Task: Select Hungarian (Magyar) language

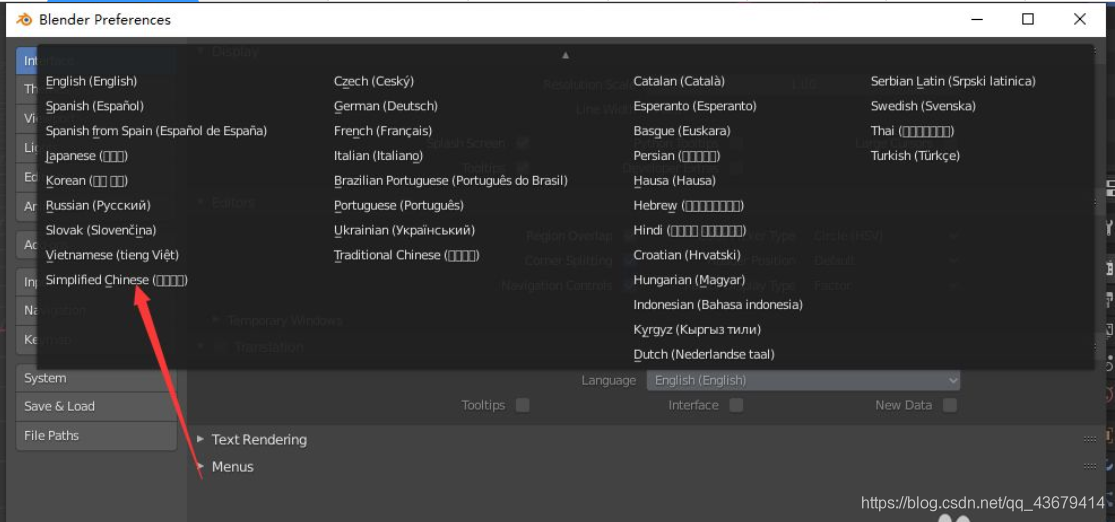Action: point(690,280)
